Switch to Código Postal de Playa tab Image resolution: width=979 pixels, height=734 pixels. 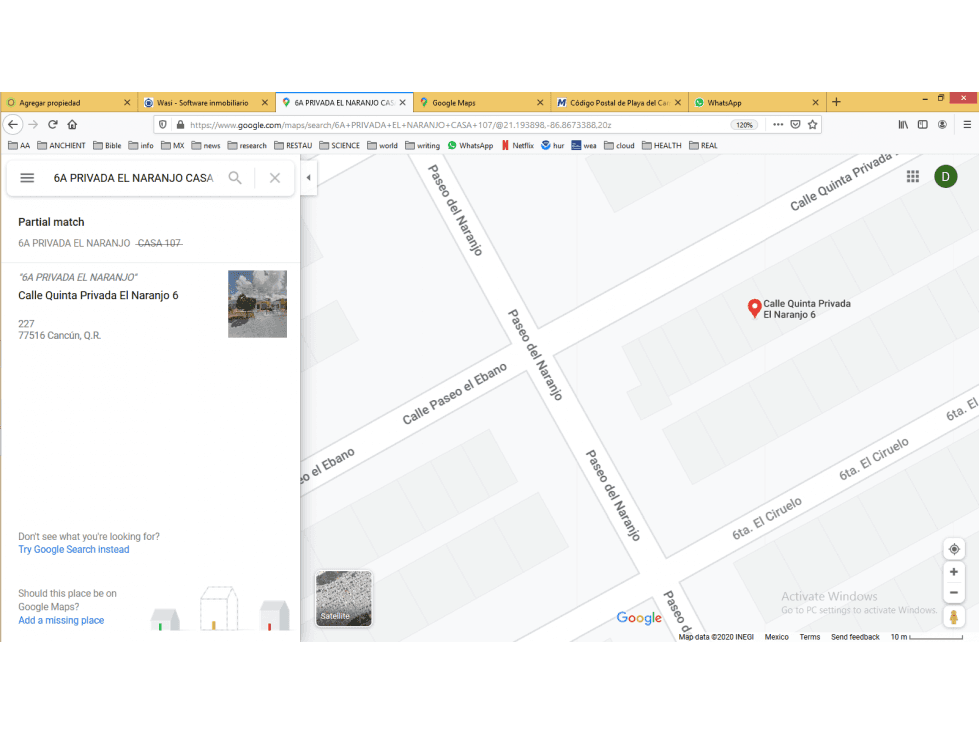pos(619,102)
